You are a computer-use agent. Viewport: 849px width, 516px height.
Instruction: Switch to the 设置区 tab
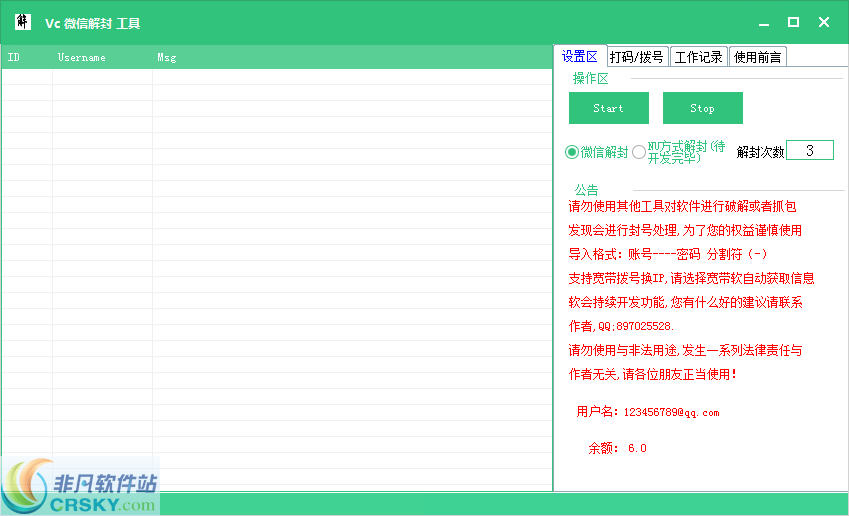click(x=580, y=56)
